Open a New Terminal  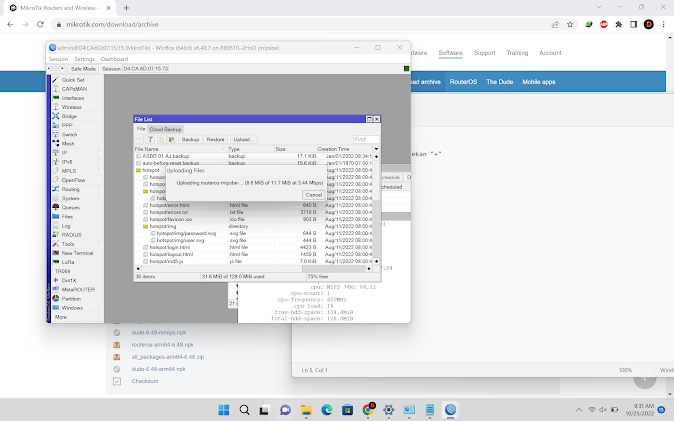(x=77, y=253)
